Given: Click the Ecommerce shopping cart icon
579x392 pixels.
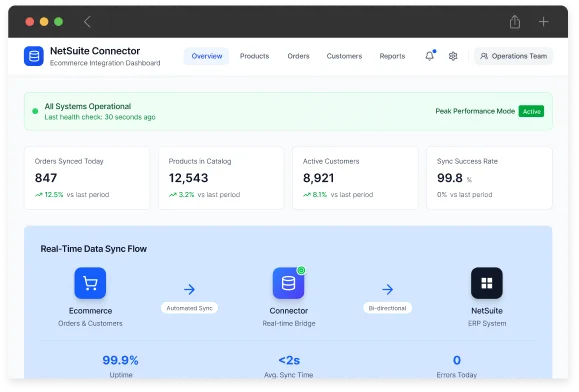Looking at the screenshot, I should click(90, 283).
